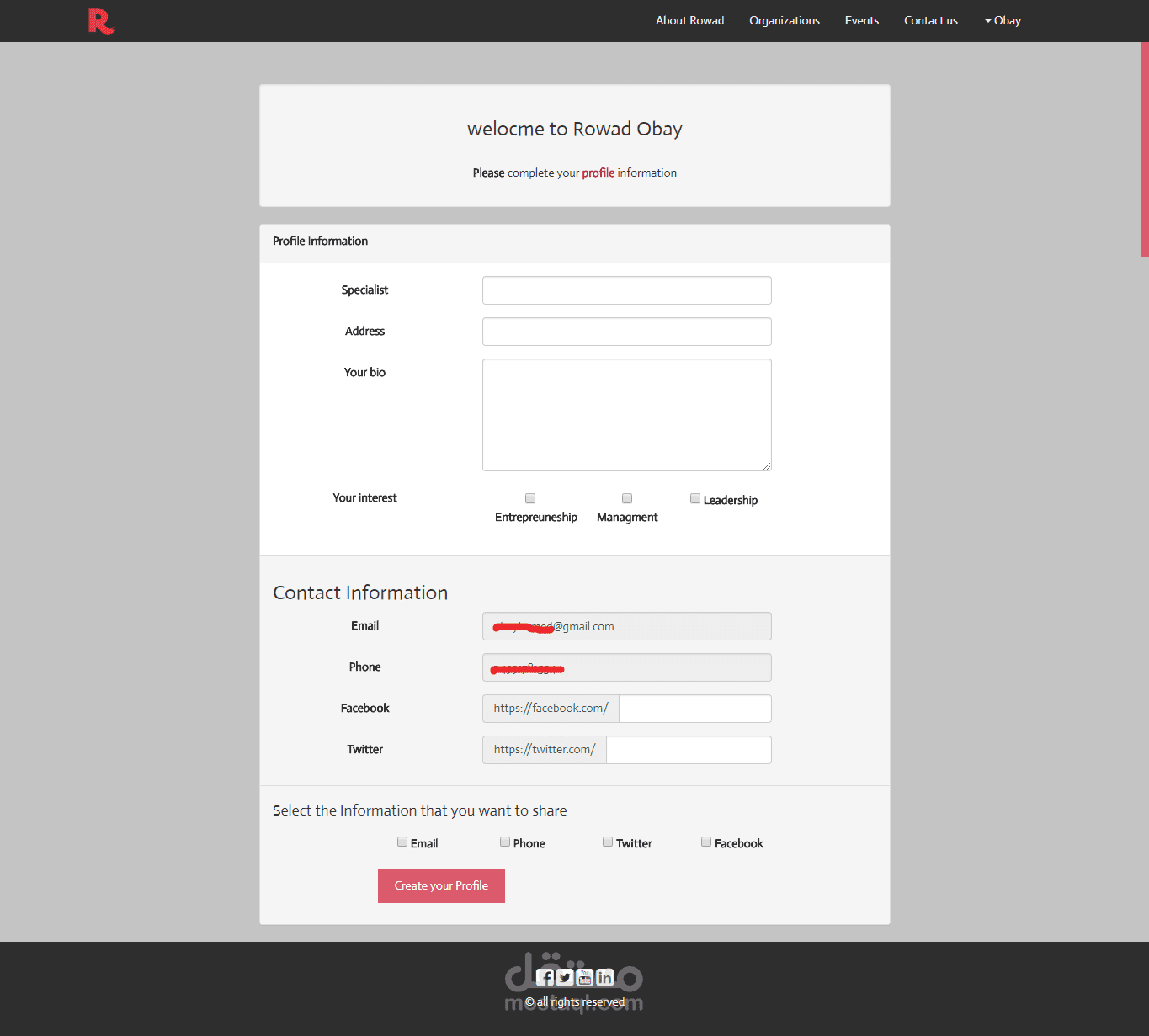
Task: Open the Events nav item
Action: [862, 21]
